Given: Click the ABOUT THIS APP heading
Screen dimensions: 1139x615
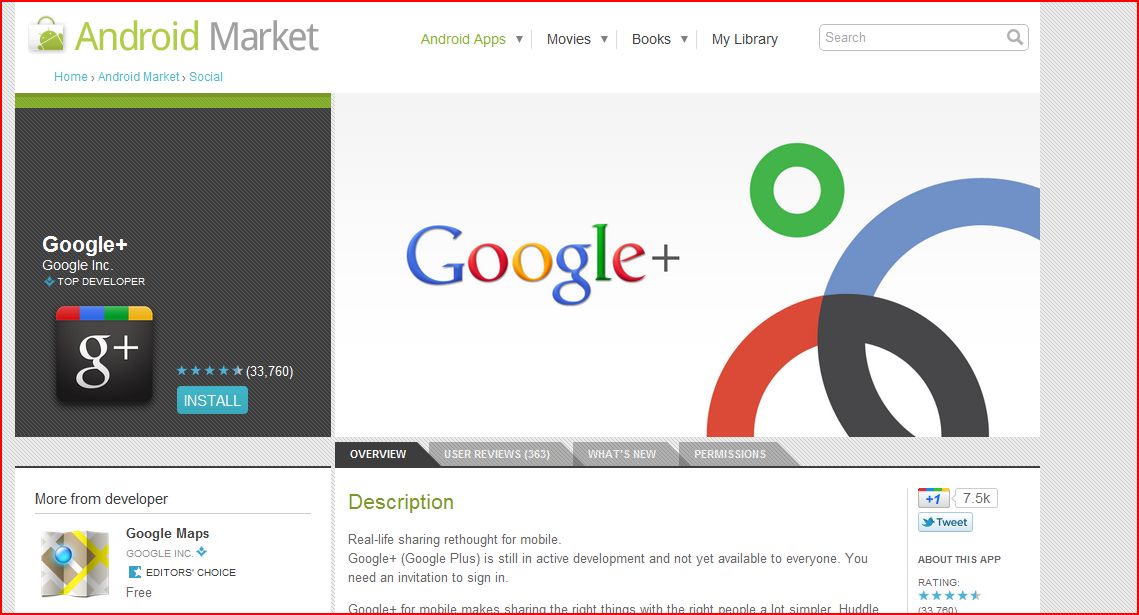Looking at the screenshot, I should [959, 559].
